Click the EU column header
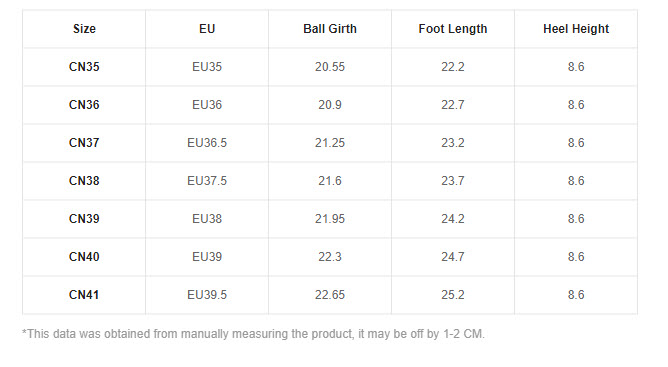Image resolution: width=668 pixels, height=367 pixels. point(207,29)
